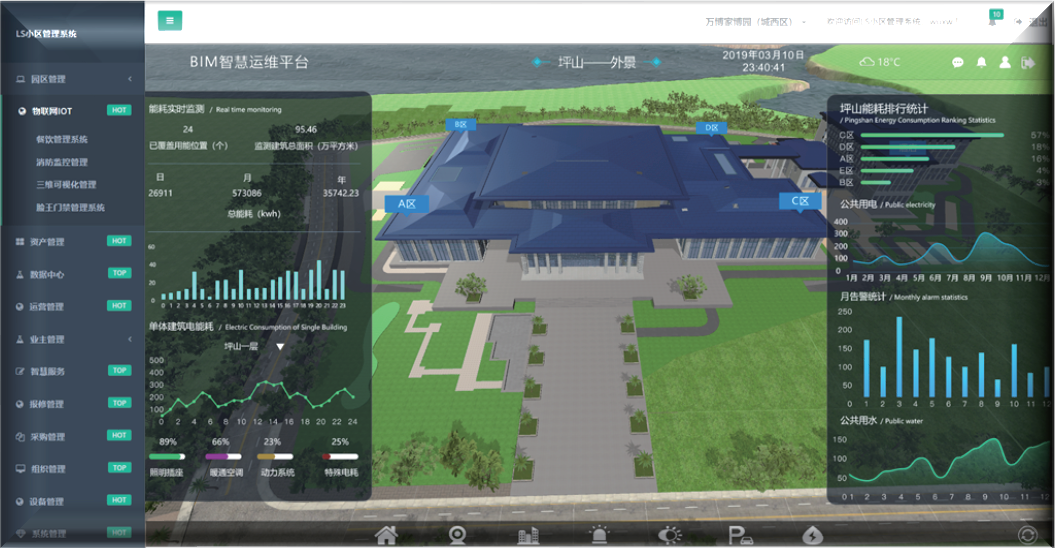Open 消防监控管理 in the sidebar

tap(62, 162)
